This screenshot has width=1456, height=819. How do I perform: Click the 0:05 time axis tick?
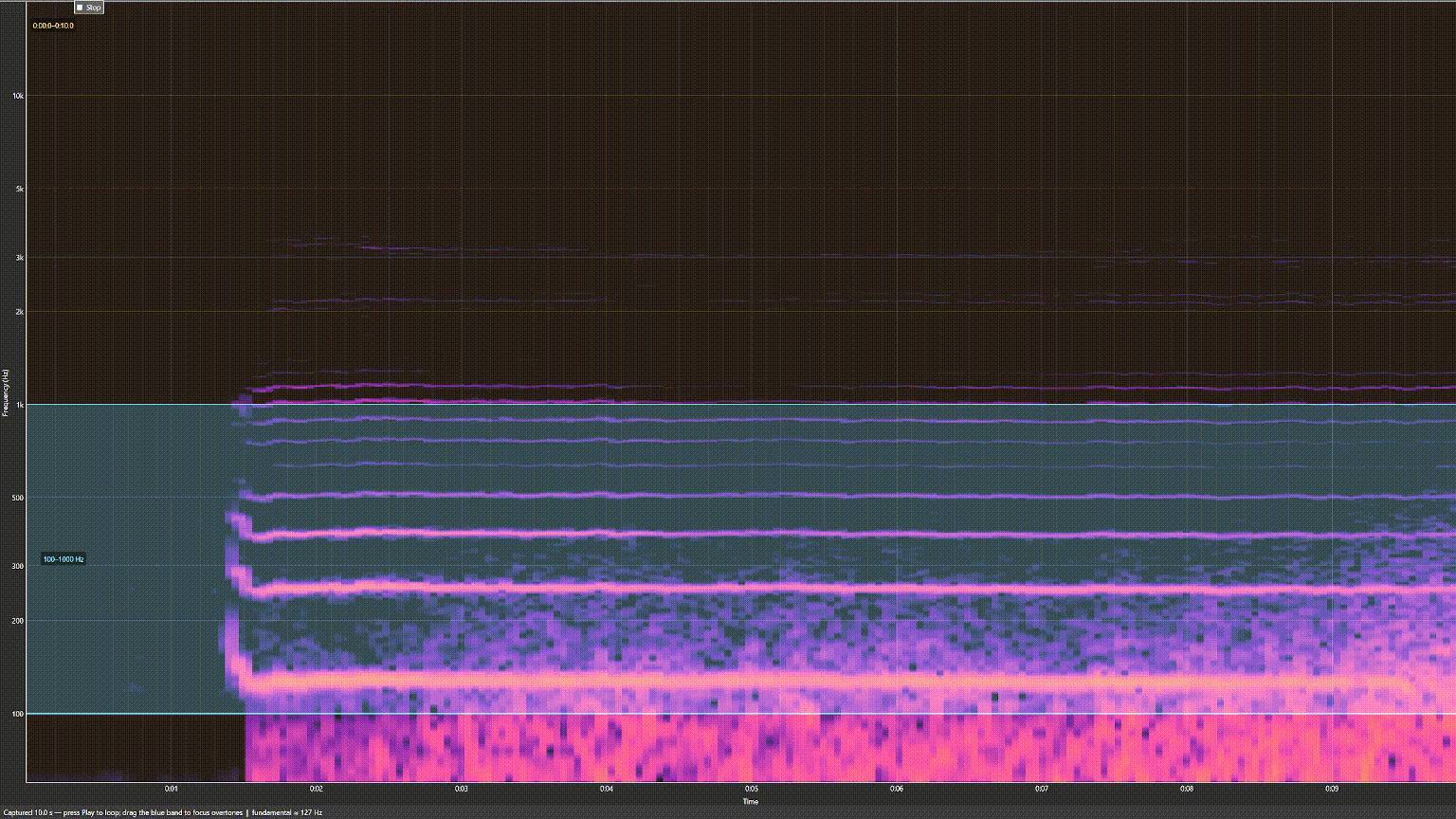[752, 789]
